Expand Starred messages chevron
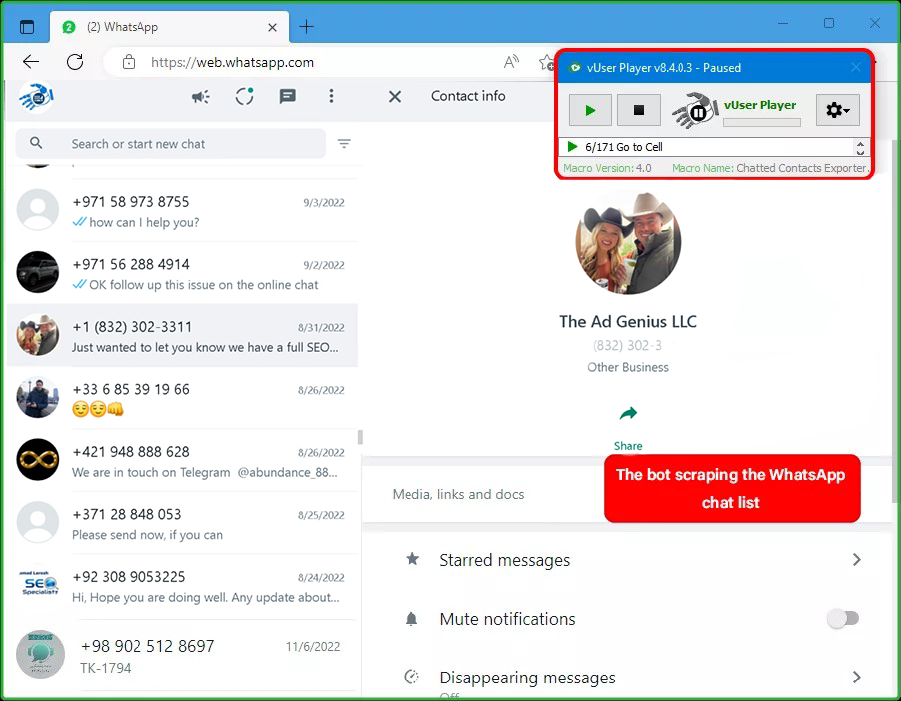This screenshot has height=701, width=901. [856, 560]
